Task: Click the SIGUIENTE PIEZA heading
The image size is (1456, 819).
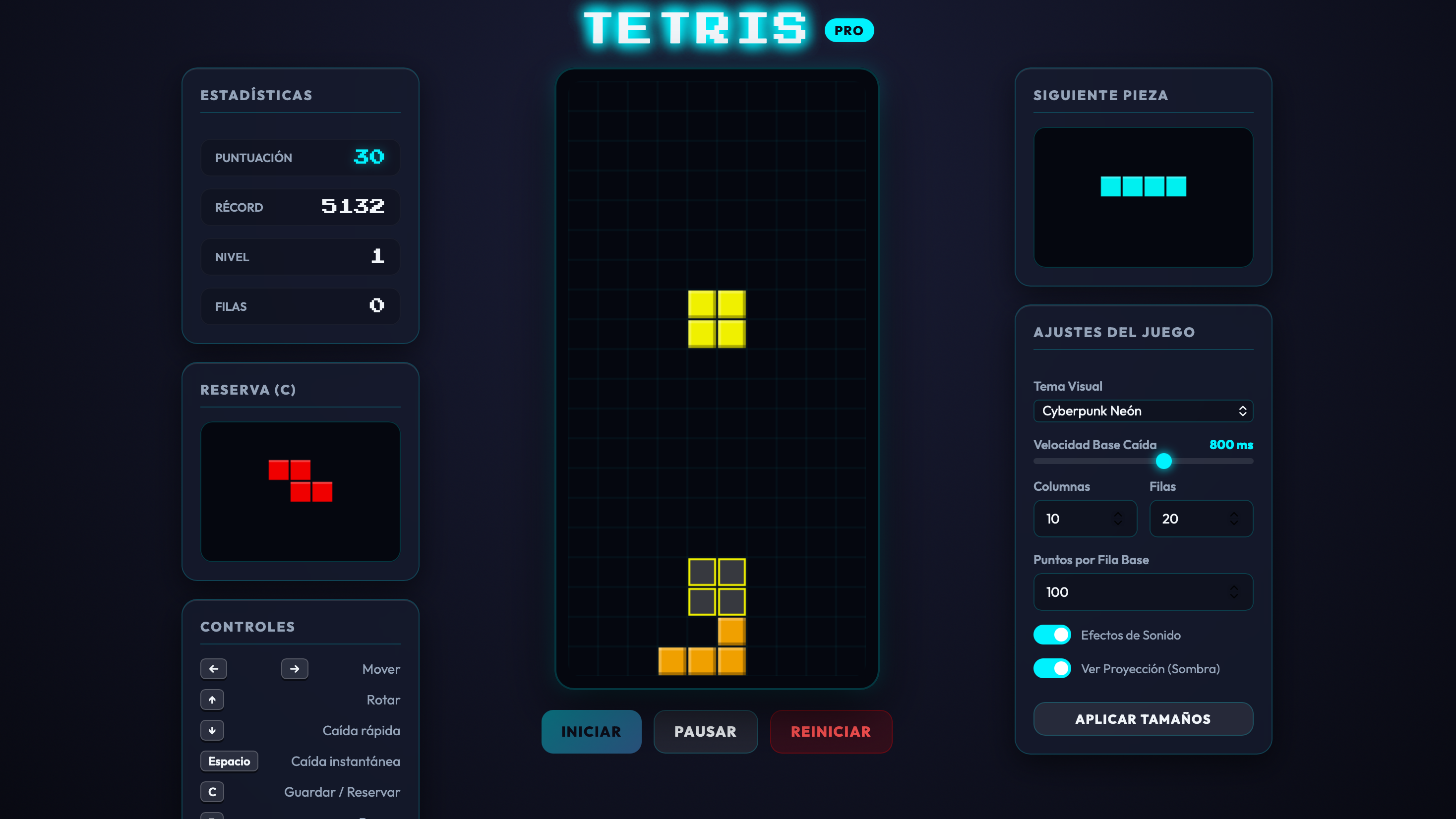Action: [x=1100, y=95]
